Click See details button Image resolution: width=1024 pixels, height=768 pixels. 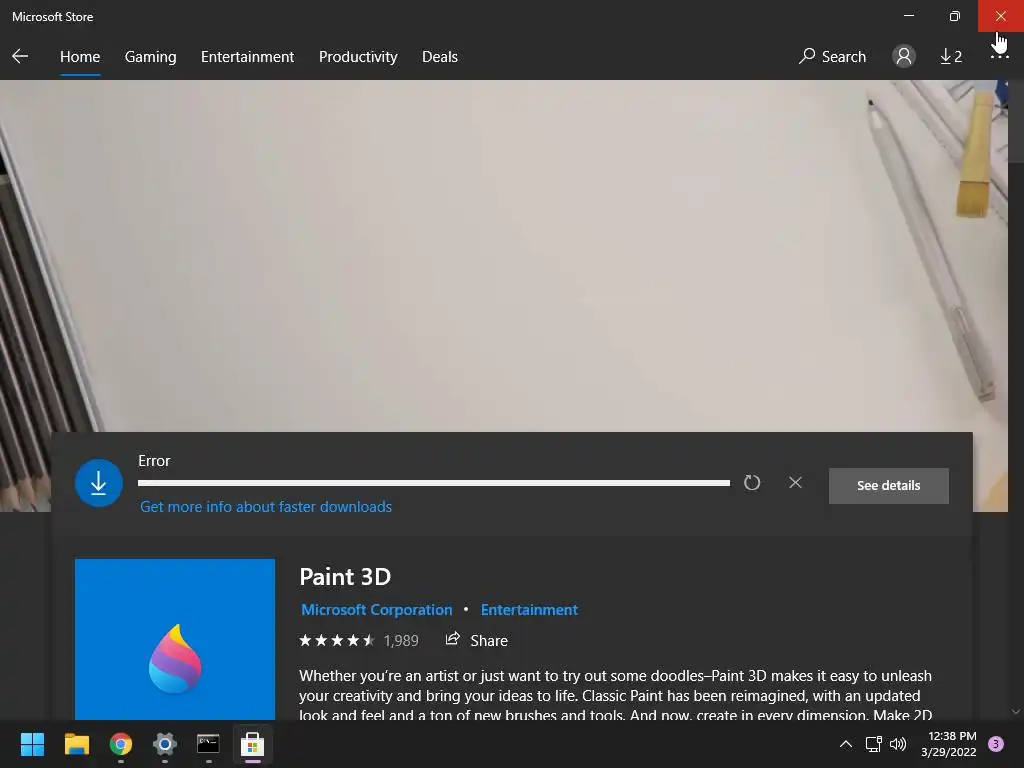888,485
